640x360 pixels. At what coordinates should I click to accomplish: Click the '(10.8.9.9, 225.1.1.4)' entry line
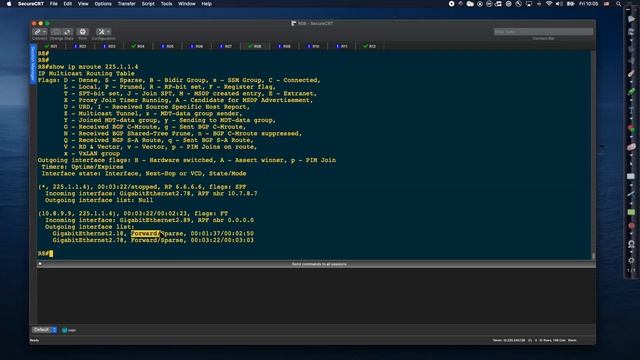coord(133,213)
